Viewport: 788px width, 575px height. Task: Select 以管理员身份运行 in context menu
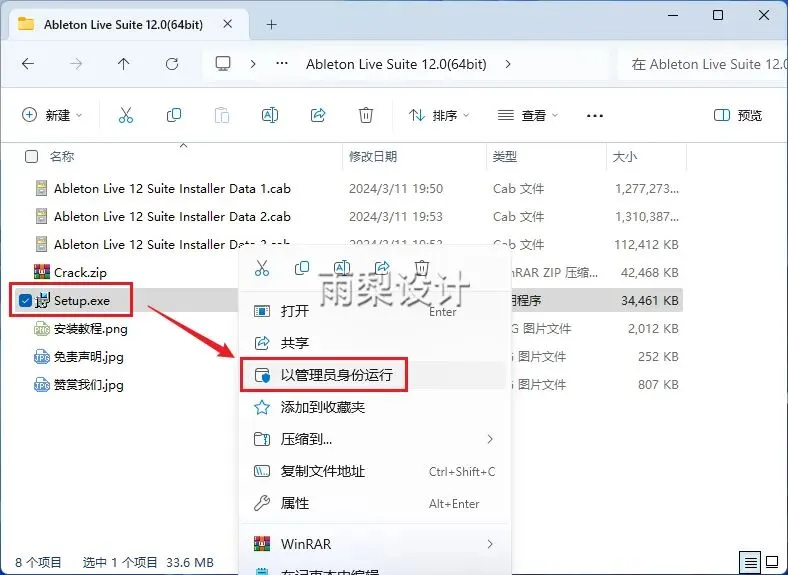374,374
